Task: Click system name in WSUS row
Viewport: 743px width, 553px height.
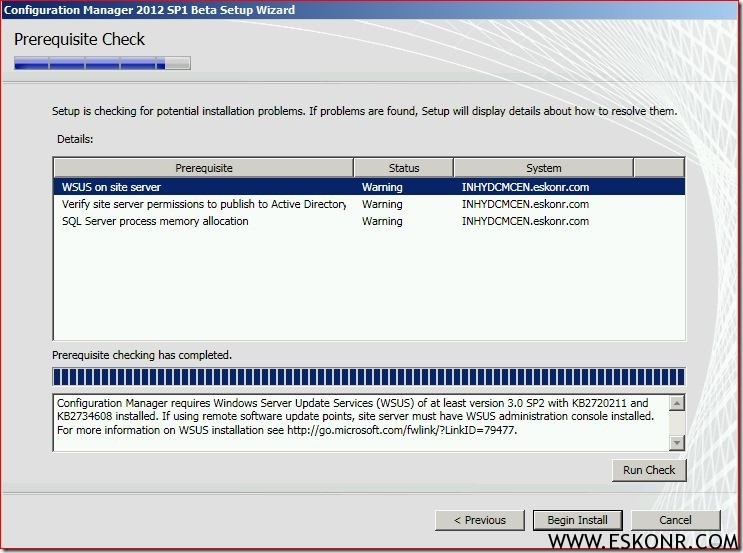Action: (x=525, y=187)
